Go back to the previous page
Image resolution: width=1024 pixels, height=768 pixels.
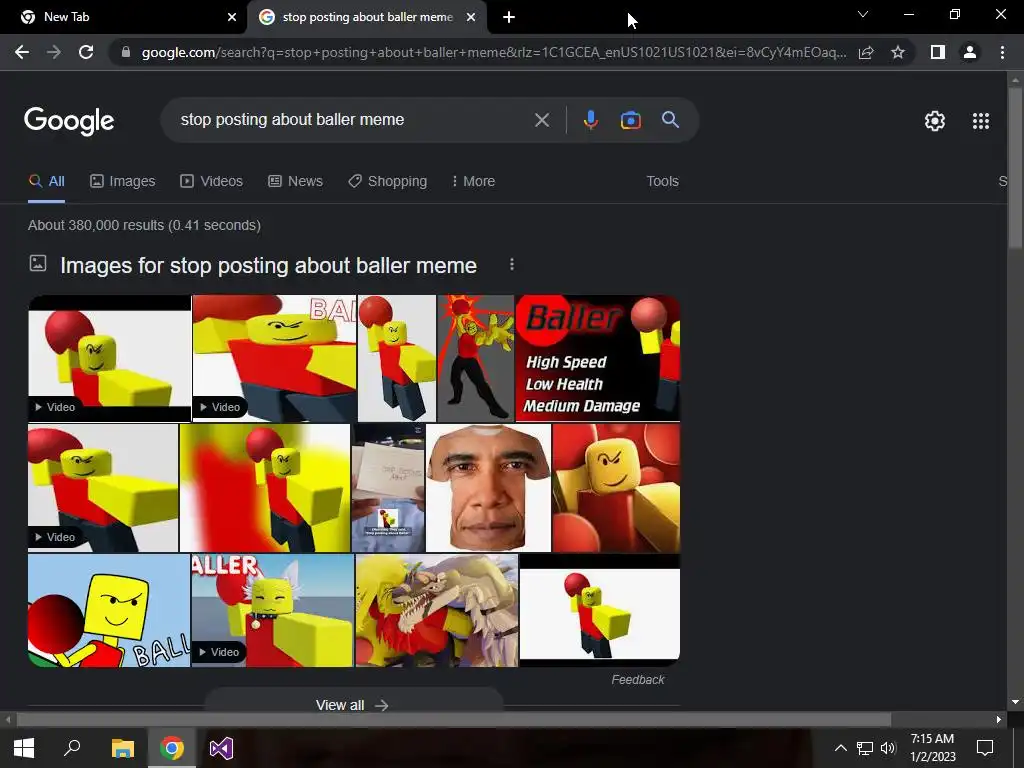(x=22, y=52)
